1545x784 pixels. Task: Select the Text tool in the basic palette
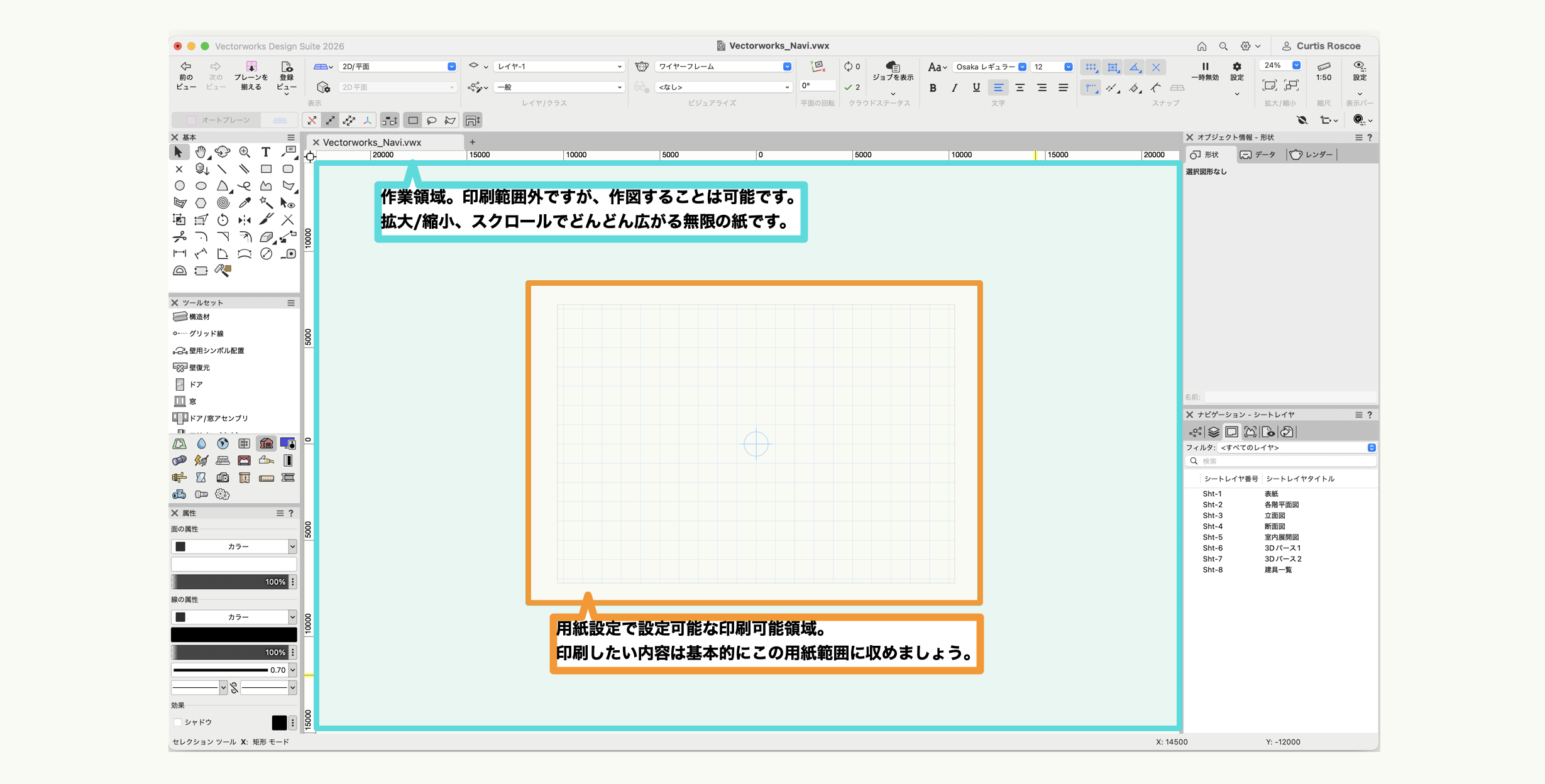pyautogui.click(x=266, y=152)
